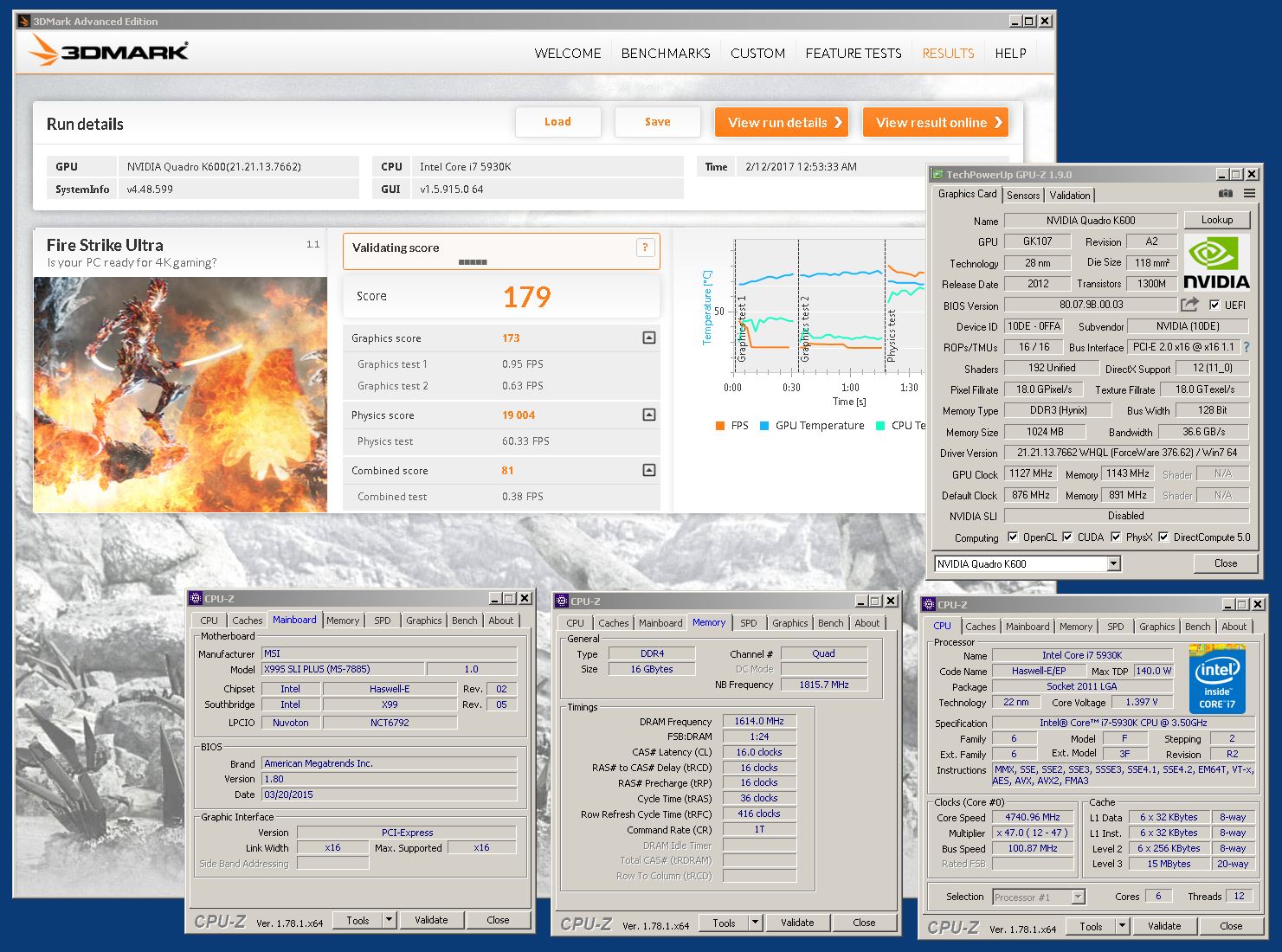This screenshot has width=1282, height=952.
Task: Click the GPU-Z BIOS export share icon
Action: tap(1190, 305)
